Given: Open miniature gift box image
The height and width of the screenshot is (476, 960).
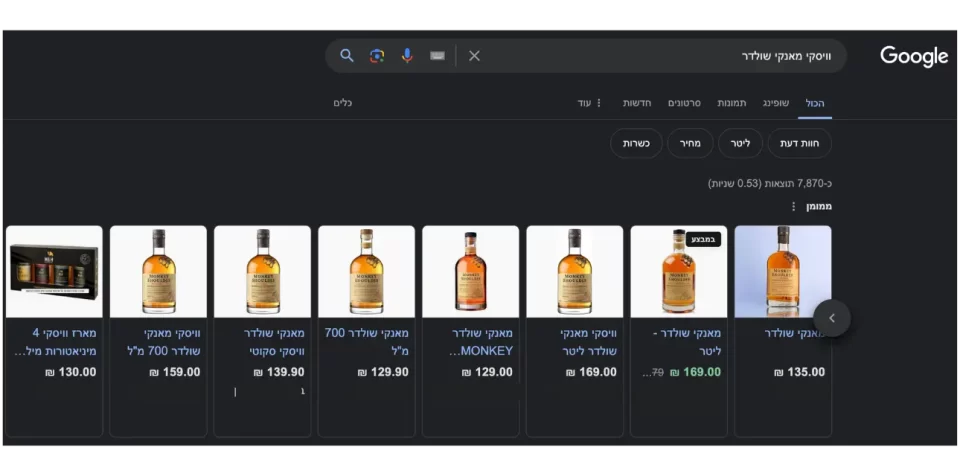Looking at the screenshot, I should (54, 271).
